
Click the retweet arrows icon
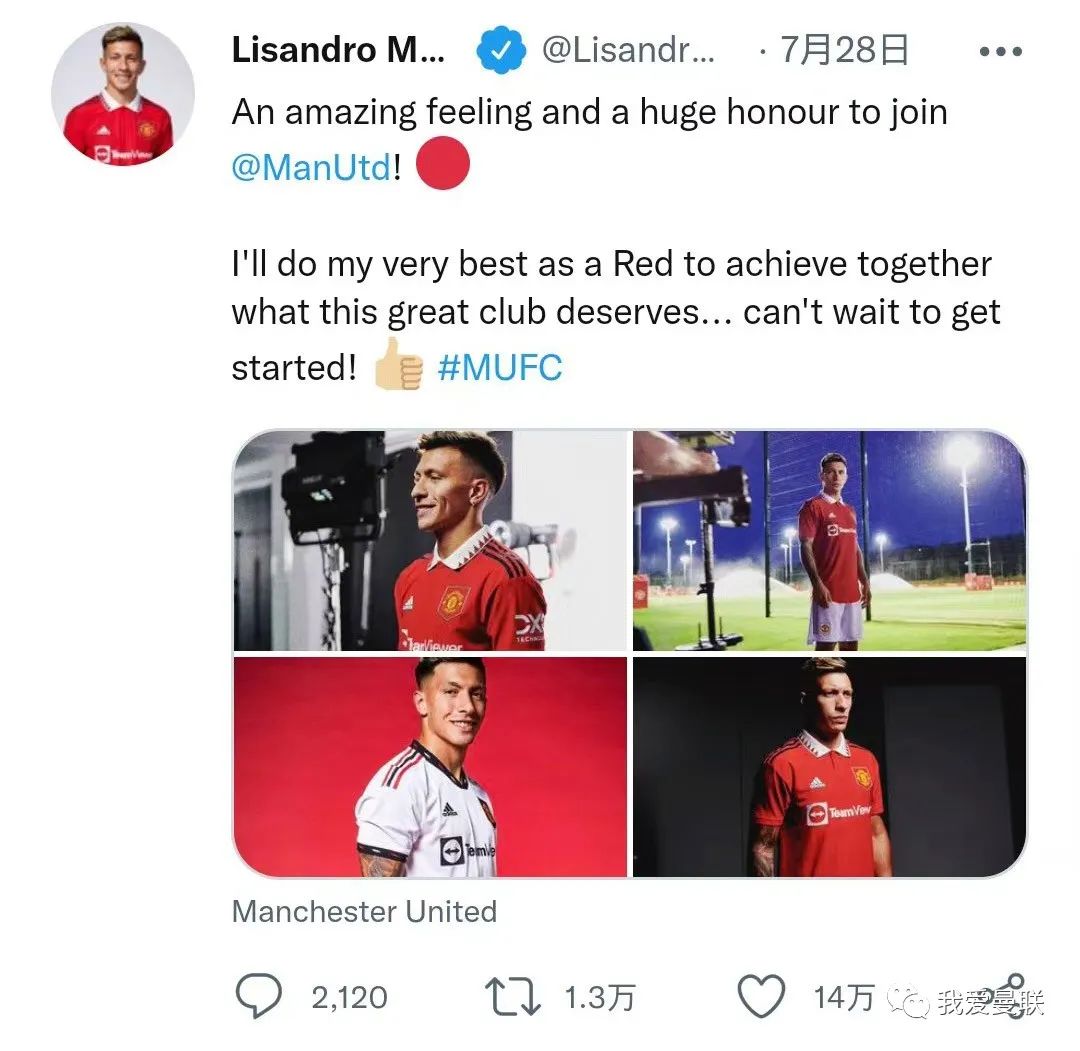512,997
